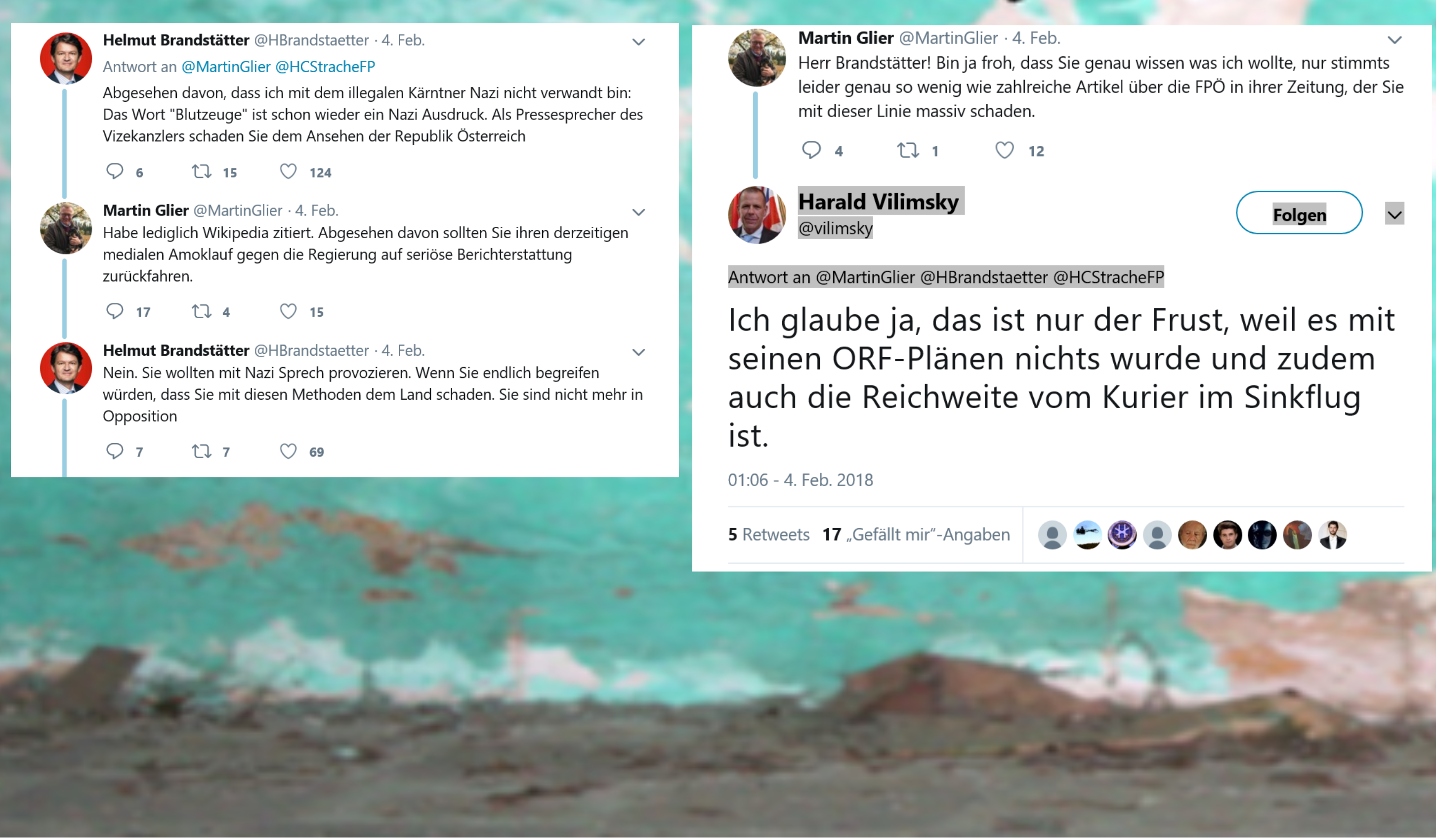Like the tweet with 69 likes
Image resolution: width=1436 pixels, height=840 pixels.
pos(289,451)
